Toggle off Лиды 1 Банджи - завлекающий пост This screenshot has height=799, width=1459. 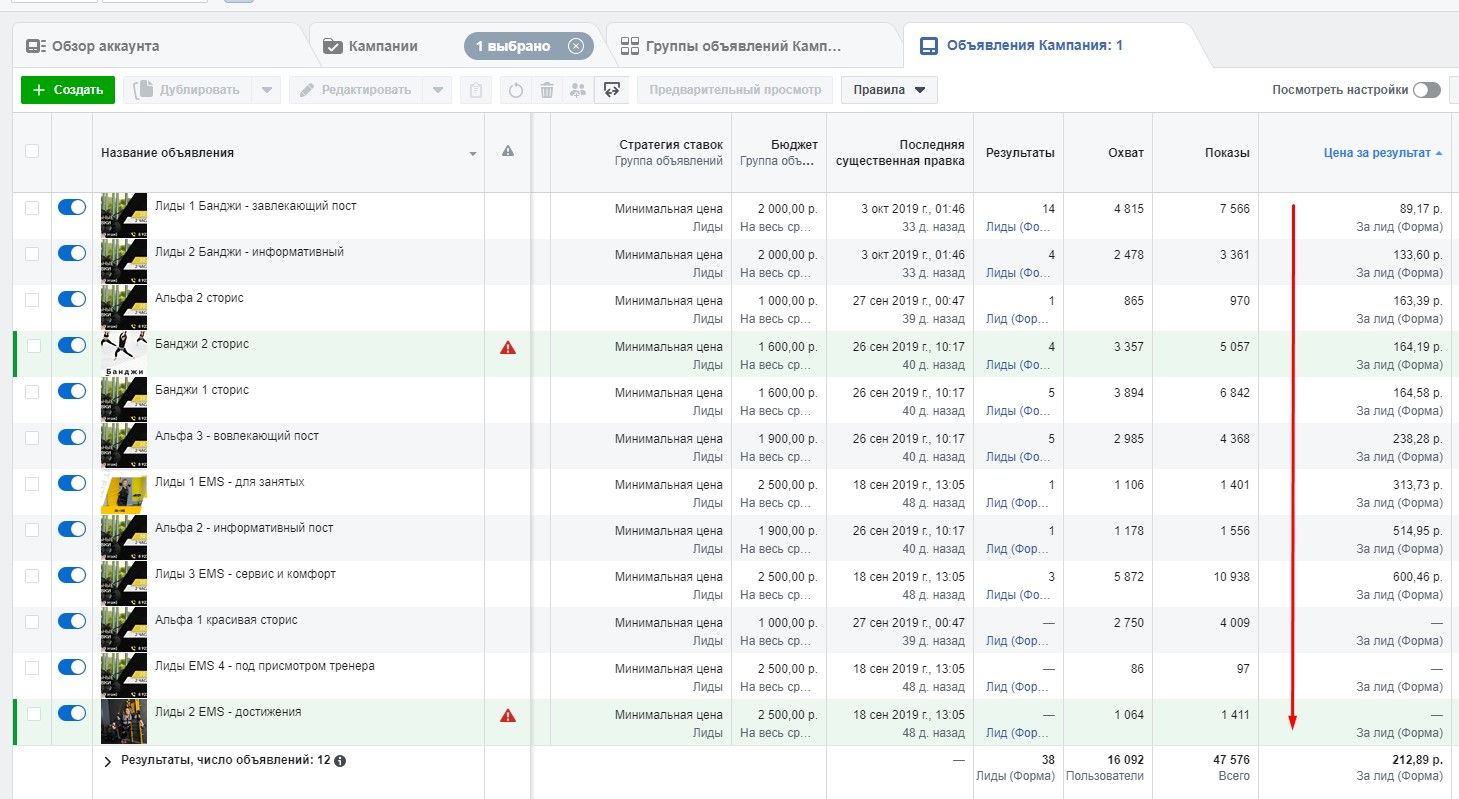click(x=72, y=208)
